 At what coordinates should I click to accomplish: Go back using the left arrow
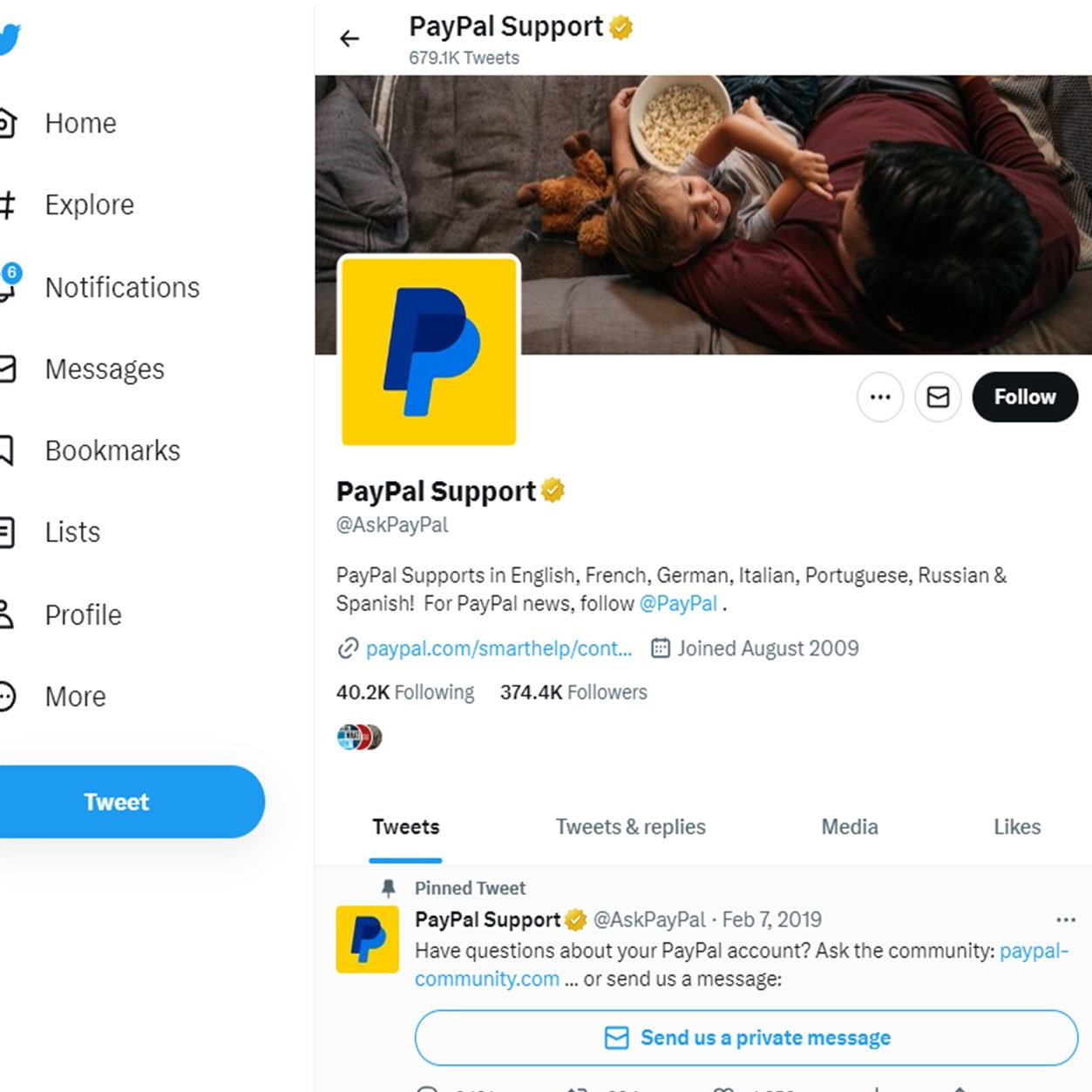click(x=349, y=38)
